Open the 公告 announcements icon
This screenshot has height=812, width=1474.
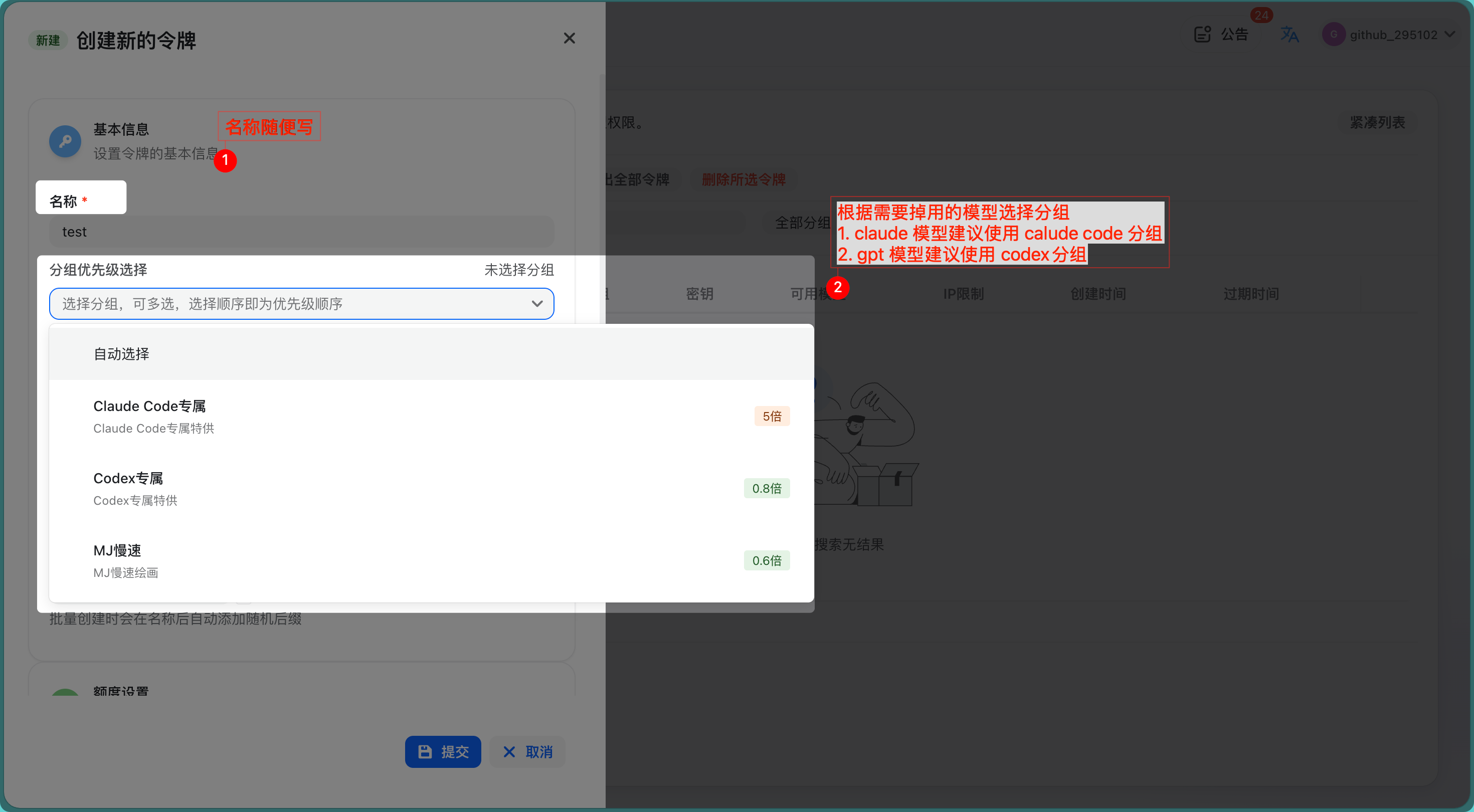pos(1202,34)
